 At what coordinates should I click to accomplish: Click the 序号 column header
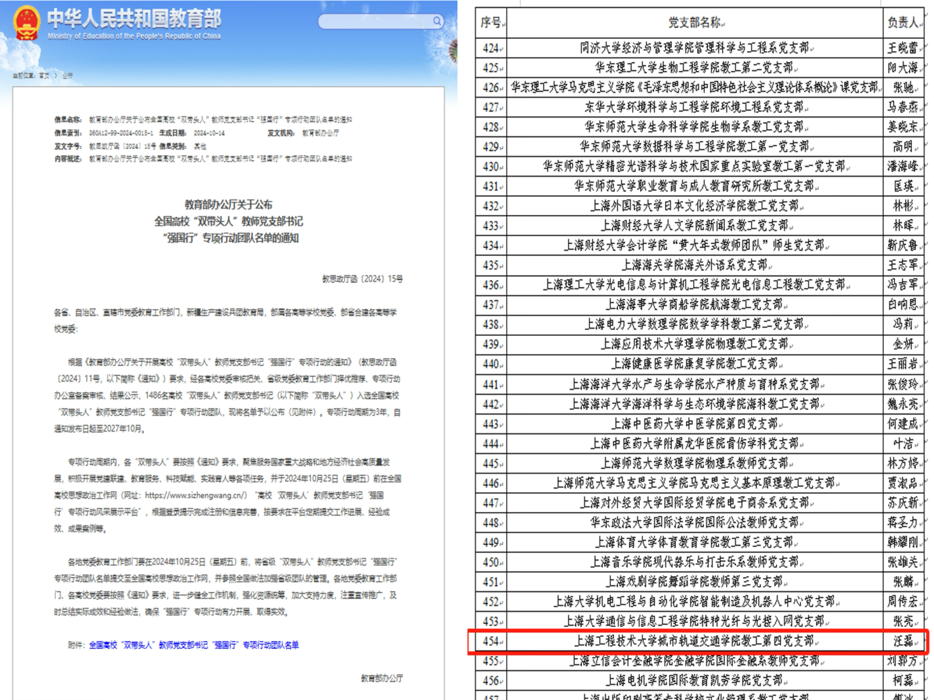point(490,21)
